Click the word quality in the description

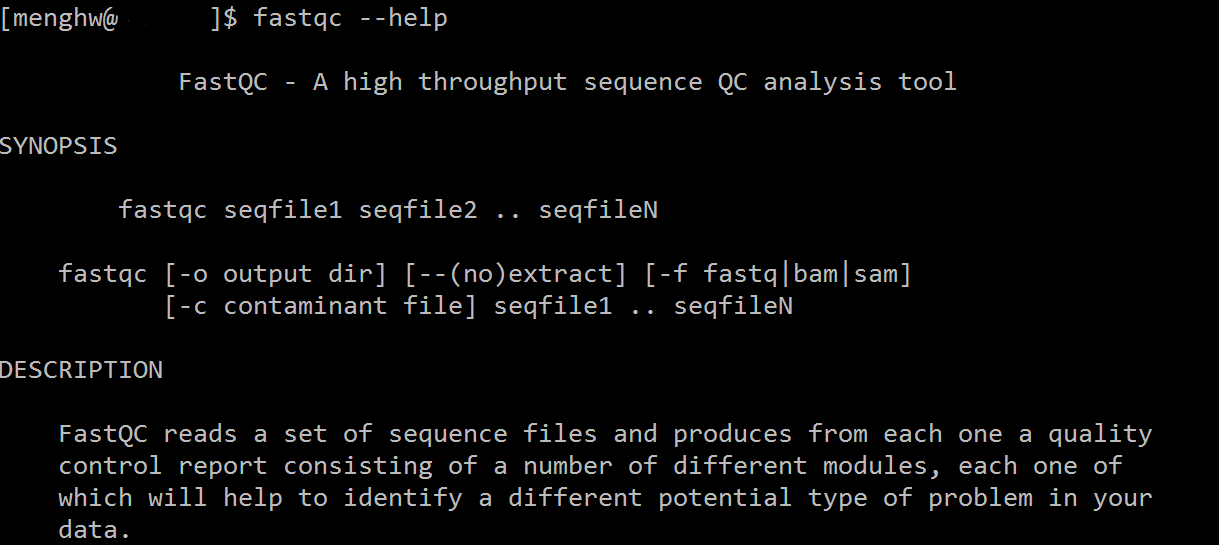tap(1099, 434)
